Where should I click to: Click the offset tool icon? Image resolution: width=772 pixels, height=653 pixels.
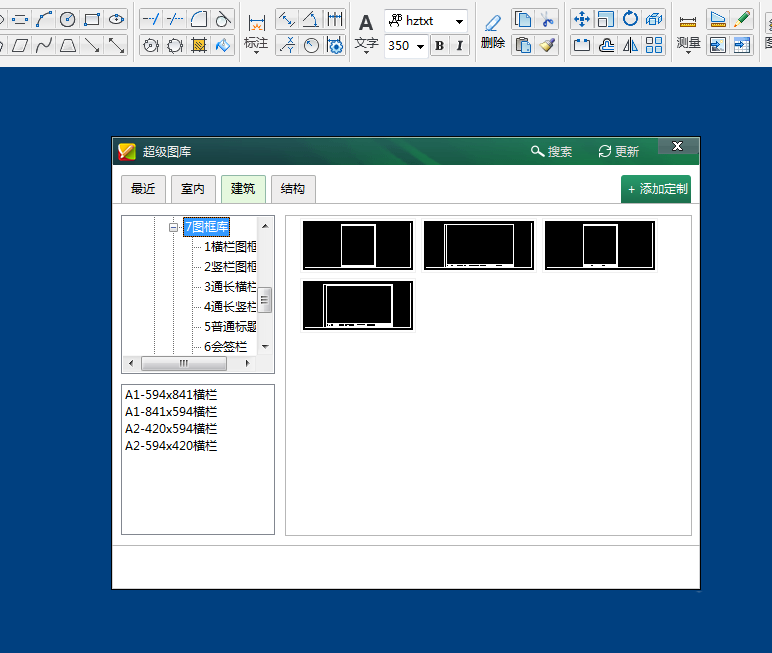tap(606, 46)
